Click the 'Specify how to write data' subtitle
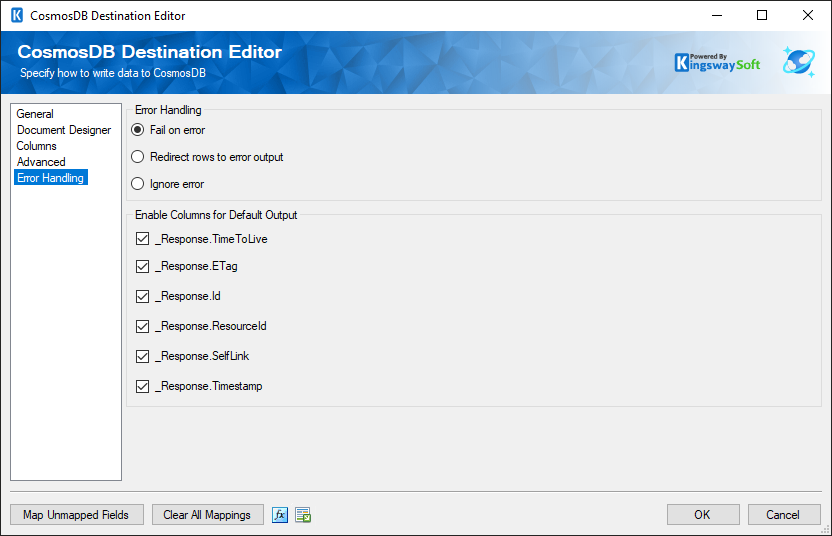This screenshot has width=832, height=536. coord(112,73)
